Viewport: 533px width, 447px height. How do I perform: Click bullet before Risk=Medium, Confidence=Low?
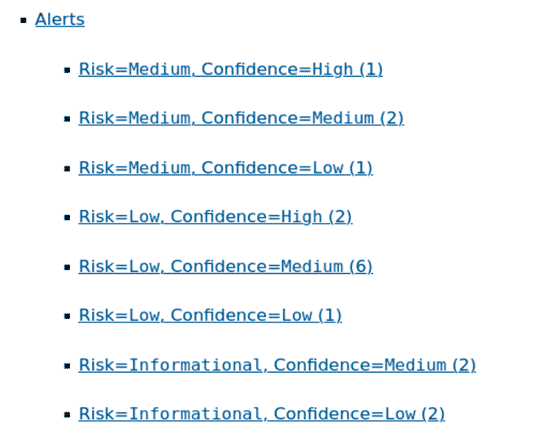pyautogui.click(x=67, y=169)
